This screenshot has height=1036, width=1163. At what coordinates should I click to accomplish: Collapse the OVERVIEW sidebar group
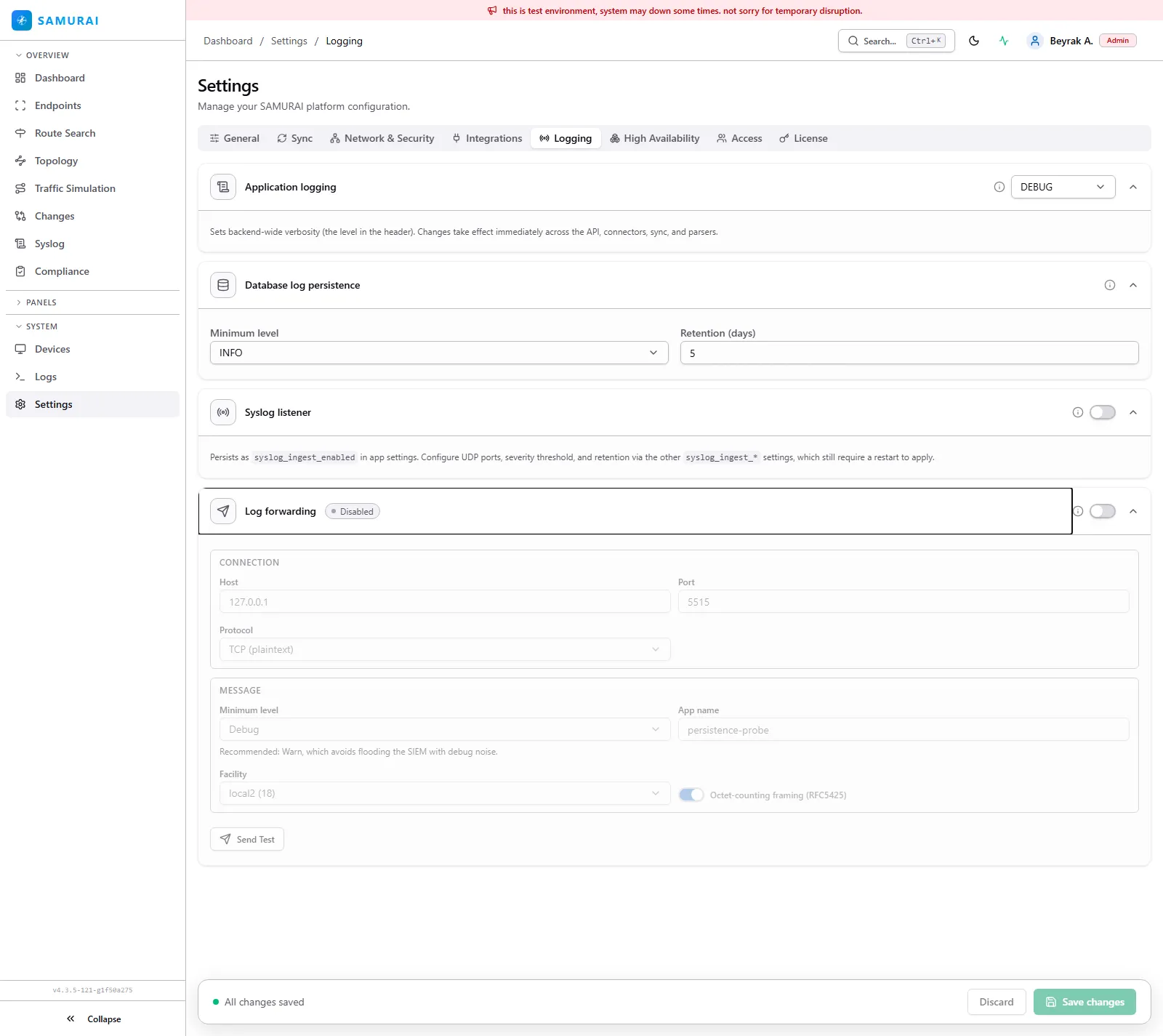click(x=42, y=55)
